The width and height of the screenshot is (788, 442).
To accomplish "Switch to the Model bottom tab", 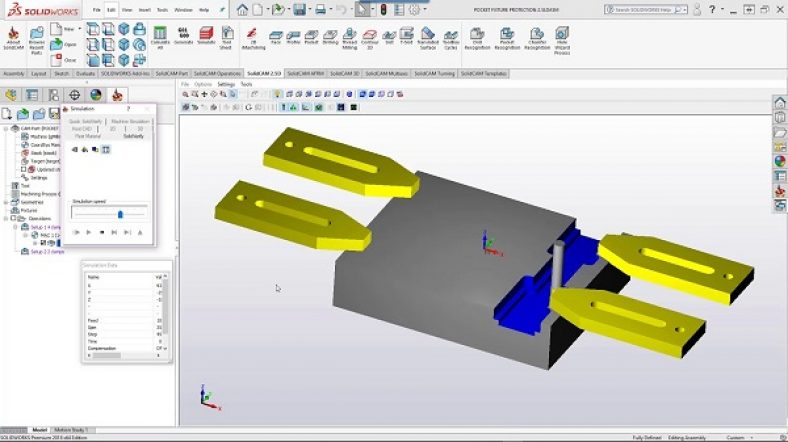I will point(39,430).
